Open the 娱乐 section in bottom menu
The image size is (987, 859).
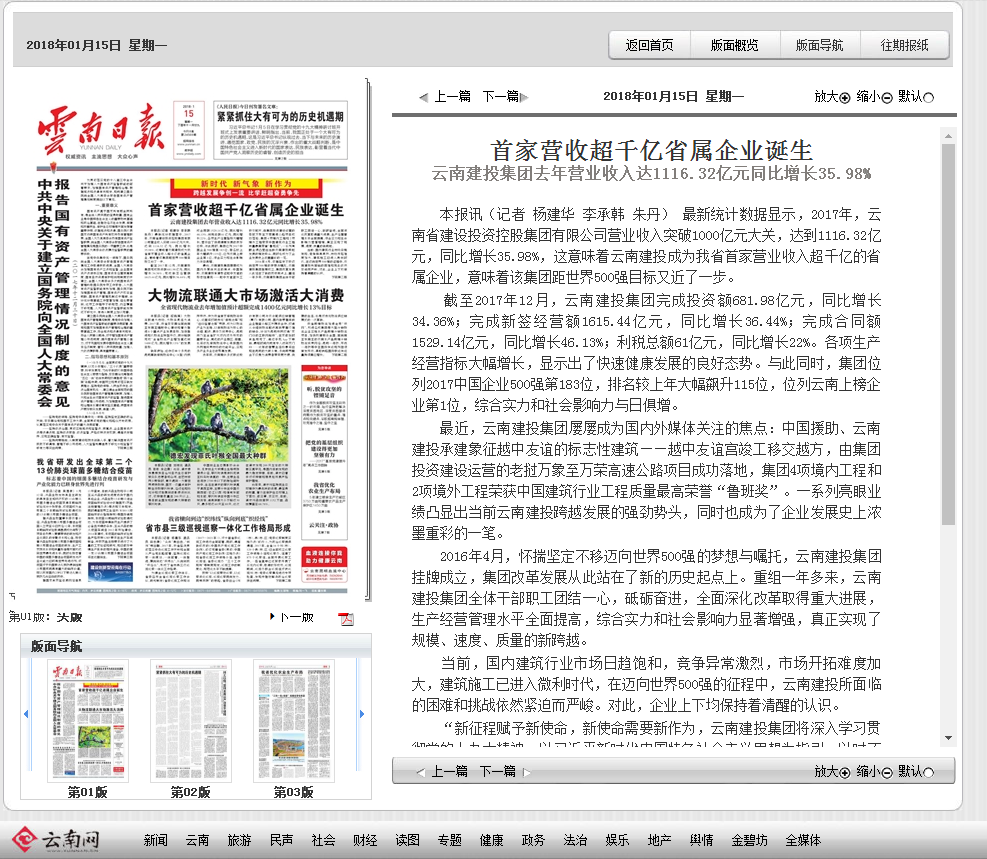[x=617, y=841]
